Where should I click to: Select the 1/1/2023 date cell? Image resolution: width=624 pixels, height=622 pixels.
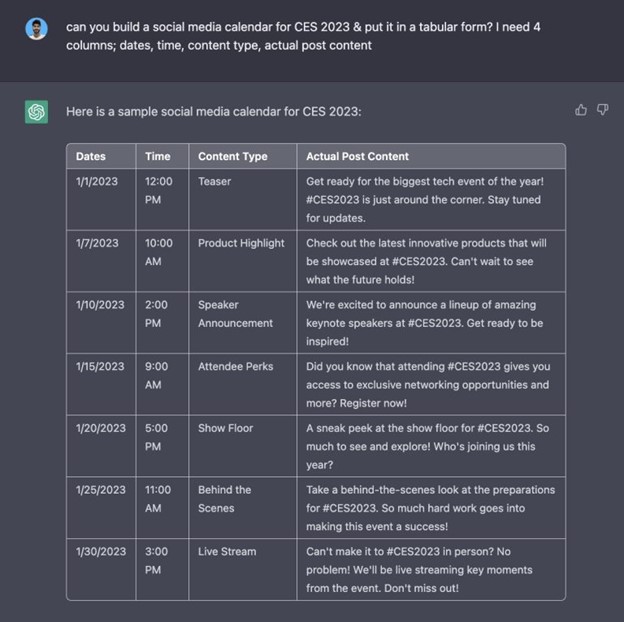click(x=97, y=181)
